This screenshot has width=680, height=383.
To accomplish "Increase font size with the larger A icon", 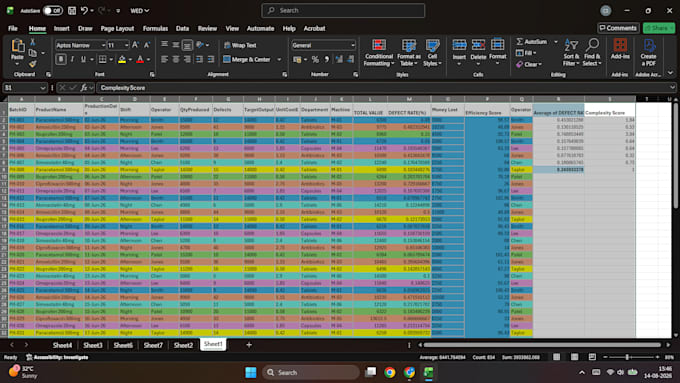I will tap(135, 45).
